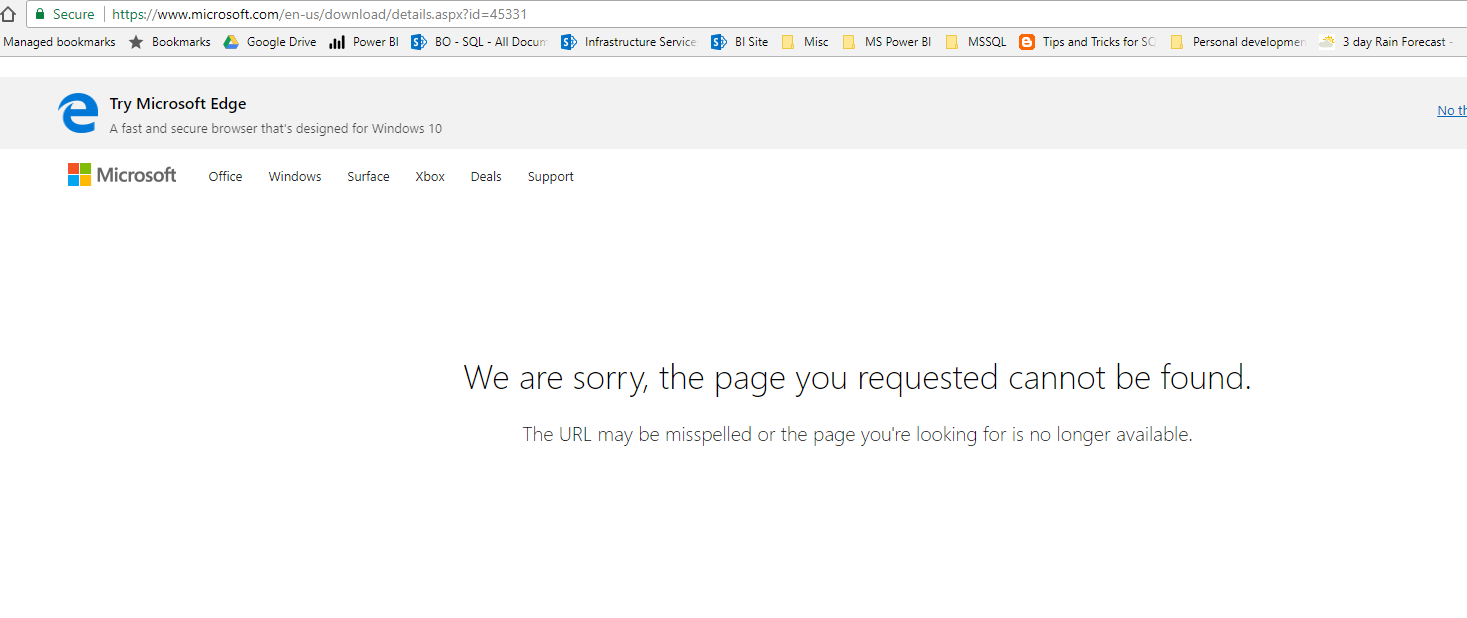The width and height of the screenshot is (1467, 618).
Task: Click the Google Drive bookmark icon
Action: coord(231,42)
